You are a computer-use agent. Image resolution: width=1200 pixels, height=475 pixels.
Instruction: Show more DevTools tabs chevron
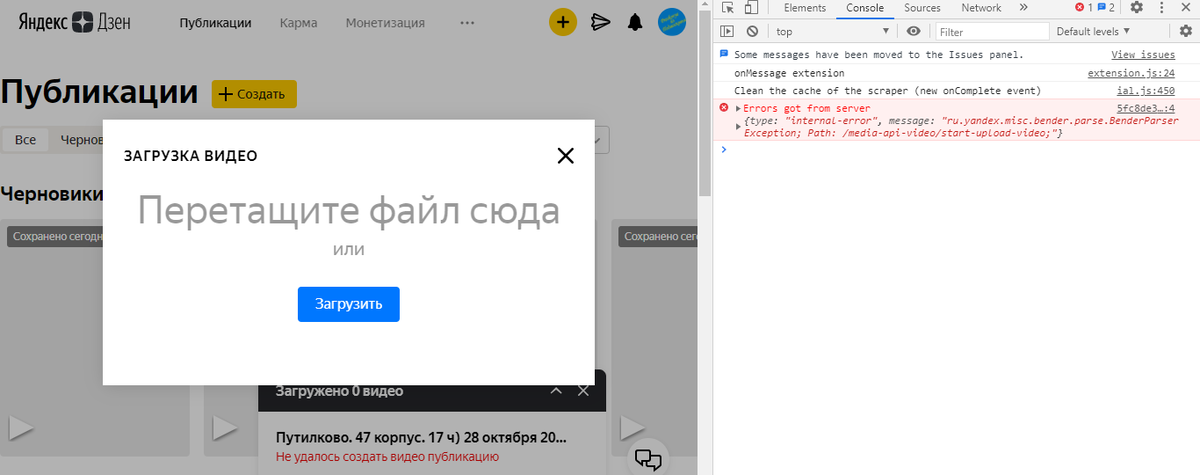coord(1023,8)
